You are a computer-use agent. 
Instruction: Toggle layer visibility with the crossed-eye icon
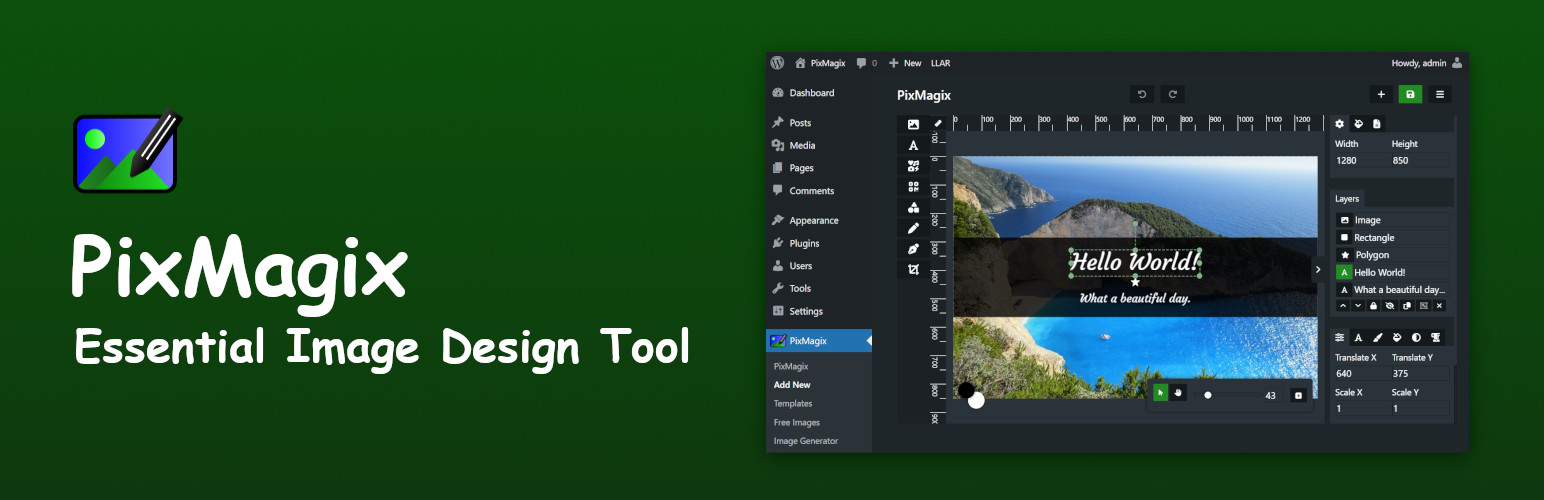[x=1390, y=305]
